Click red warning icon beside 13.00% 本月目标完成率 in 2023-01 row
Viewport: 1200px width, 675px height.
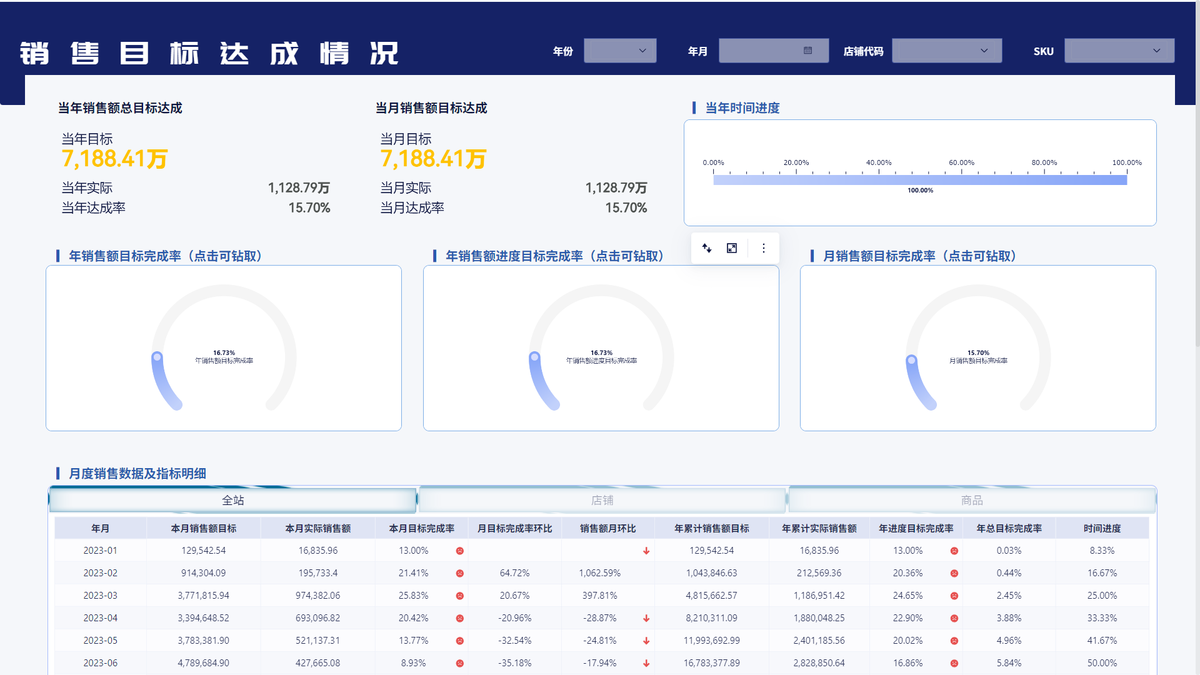click(460, 550)
